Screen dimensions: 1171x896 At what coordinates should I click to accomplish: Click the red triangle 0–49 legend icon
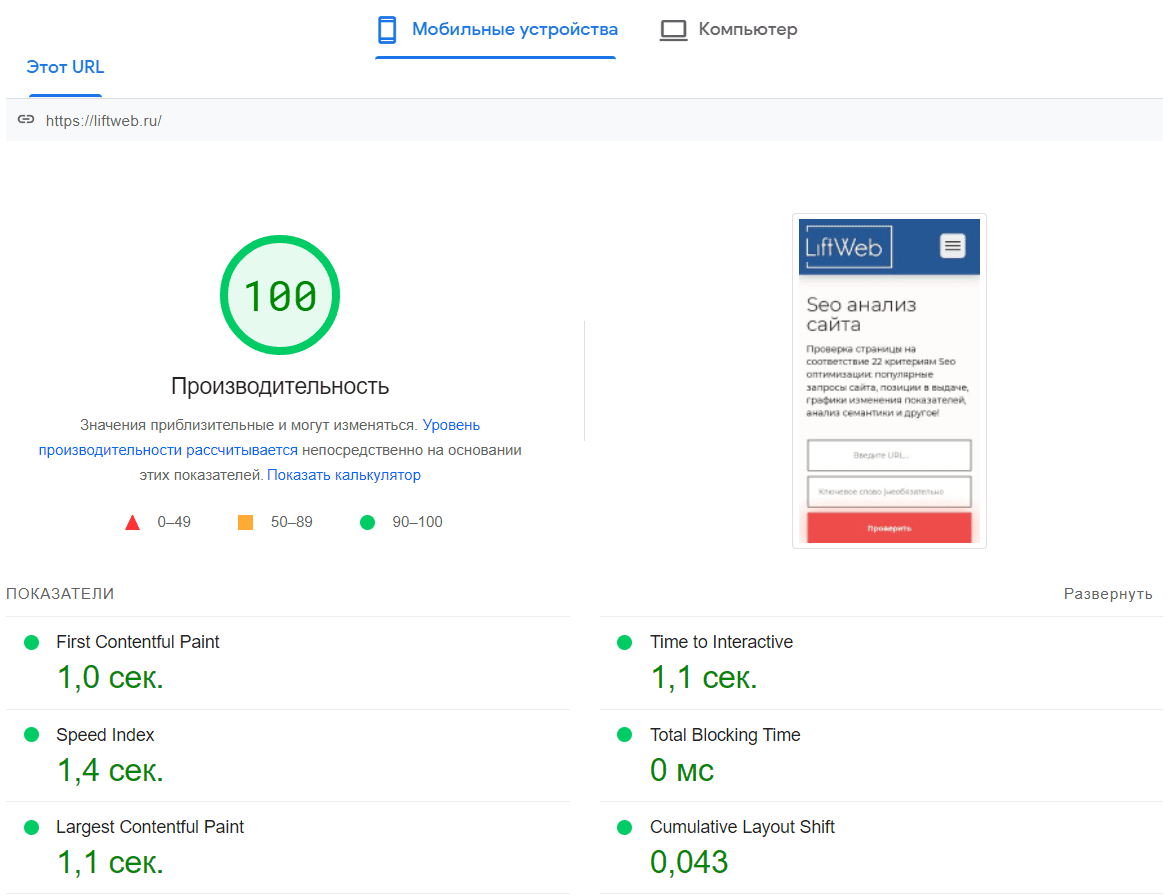pyautogui.click(x=132, y=522)
